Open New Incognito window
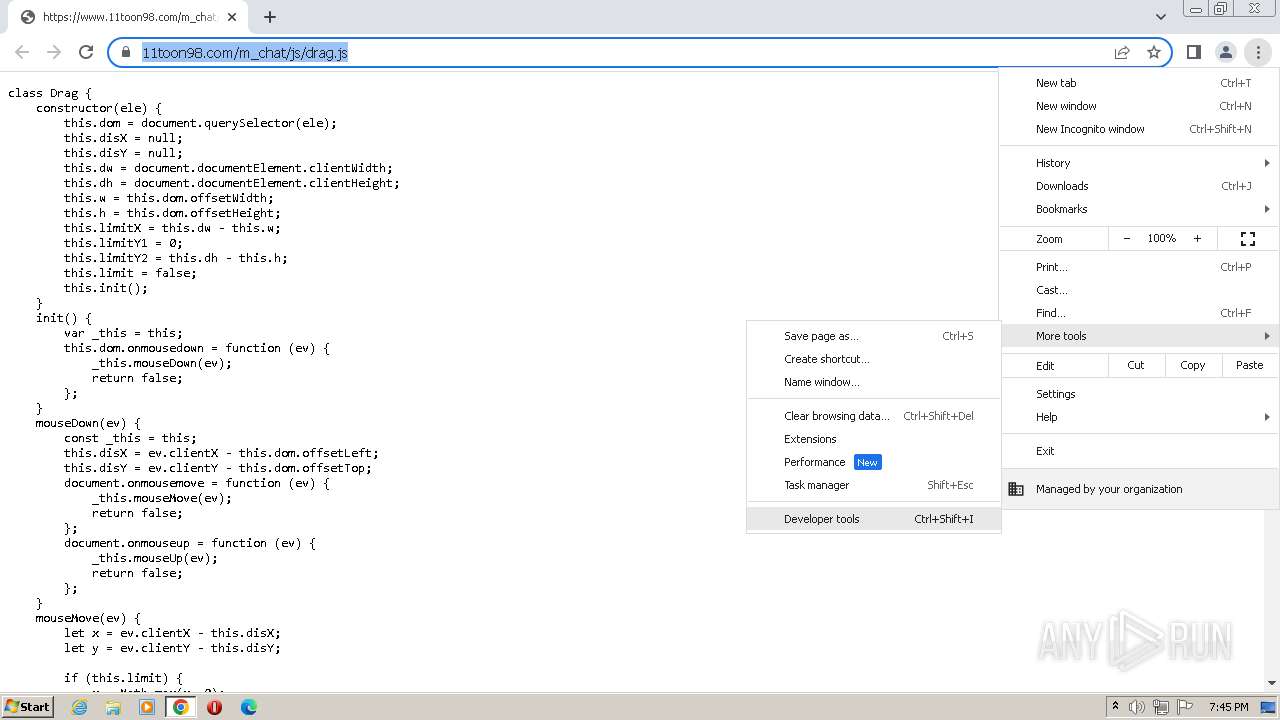 point(1139,129)
